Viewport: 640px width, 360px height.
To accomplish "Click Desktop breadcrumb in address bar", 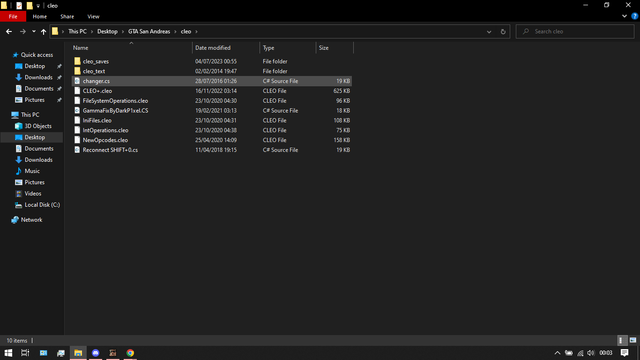I will (107, 31).
